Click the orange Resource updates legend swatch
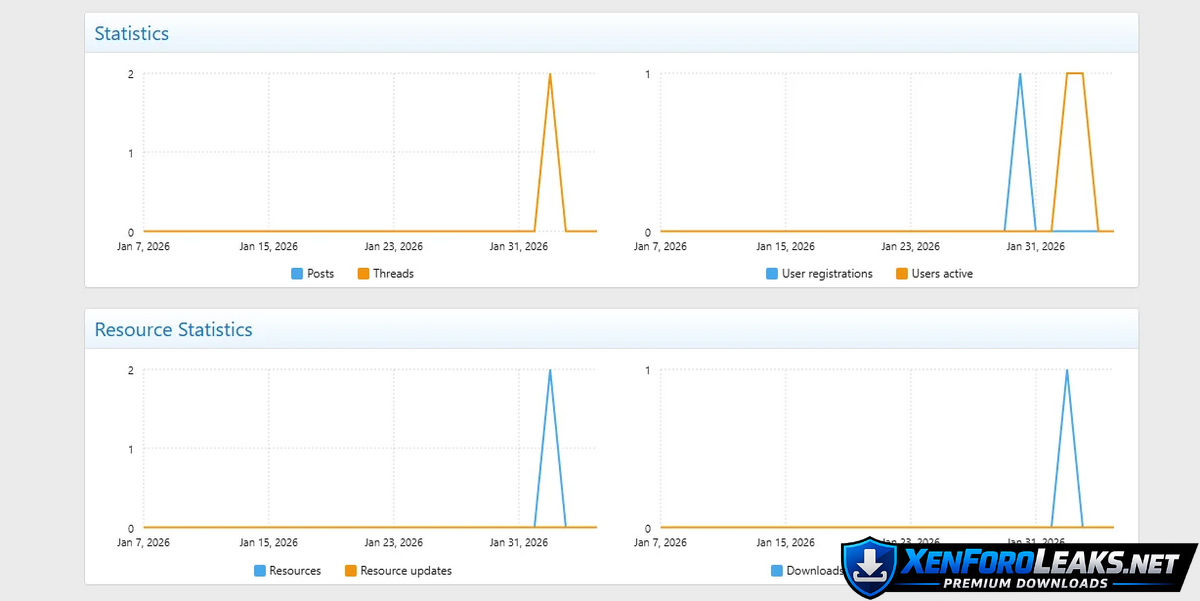1200x601 pixels. tap(350, 571)
